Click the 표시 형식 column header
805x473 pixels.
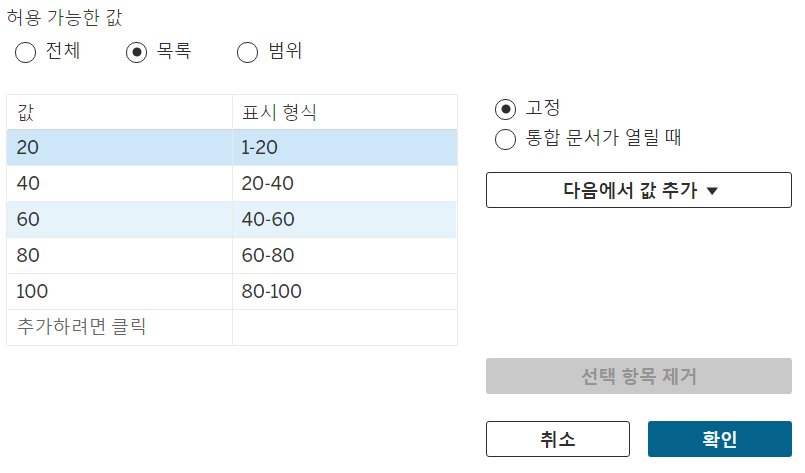[x=345, y=112]
